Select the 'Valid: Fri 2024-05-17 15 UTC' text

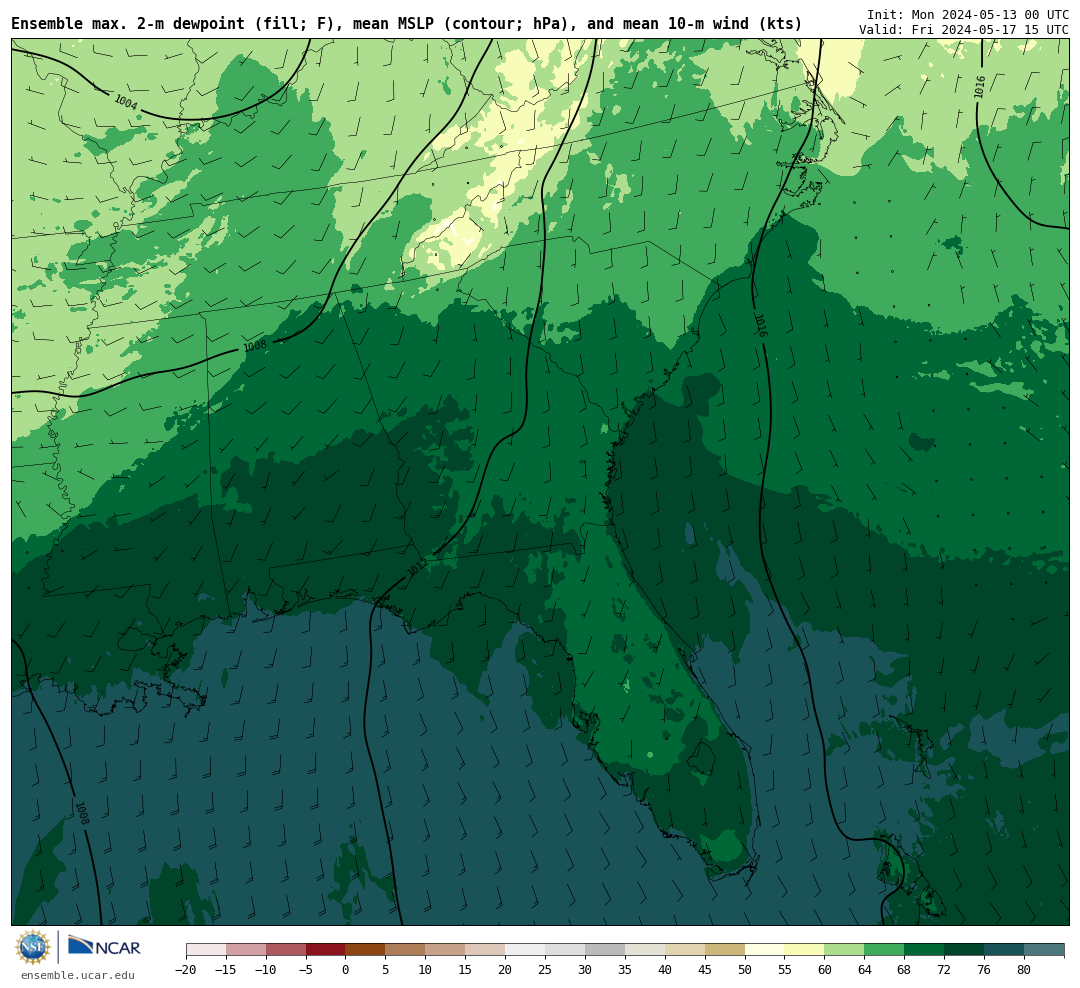964,30
